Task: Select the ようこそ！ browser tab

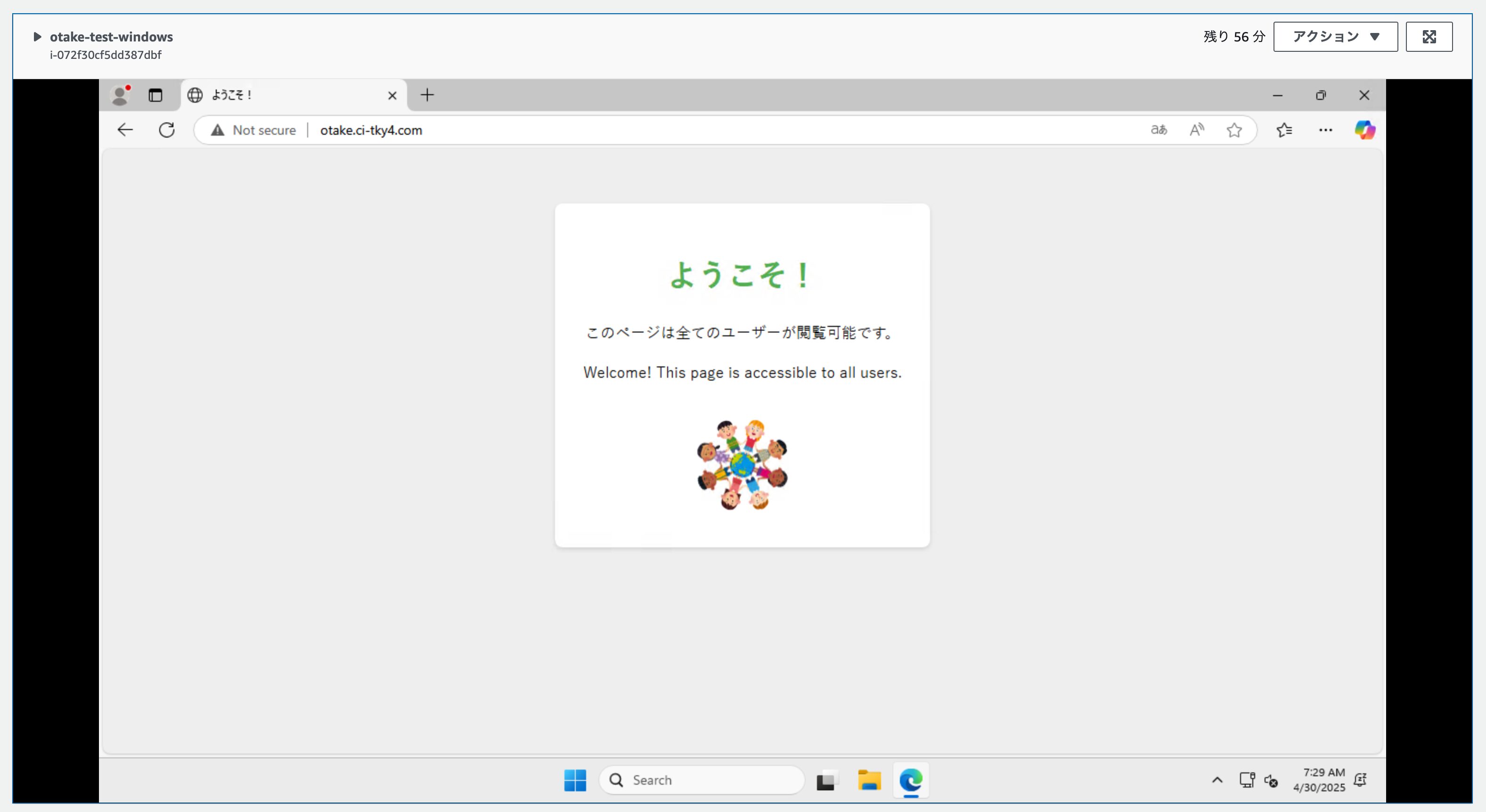Action: tap(294, 95)
